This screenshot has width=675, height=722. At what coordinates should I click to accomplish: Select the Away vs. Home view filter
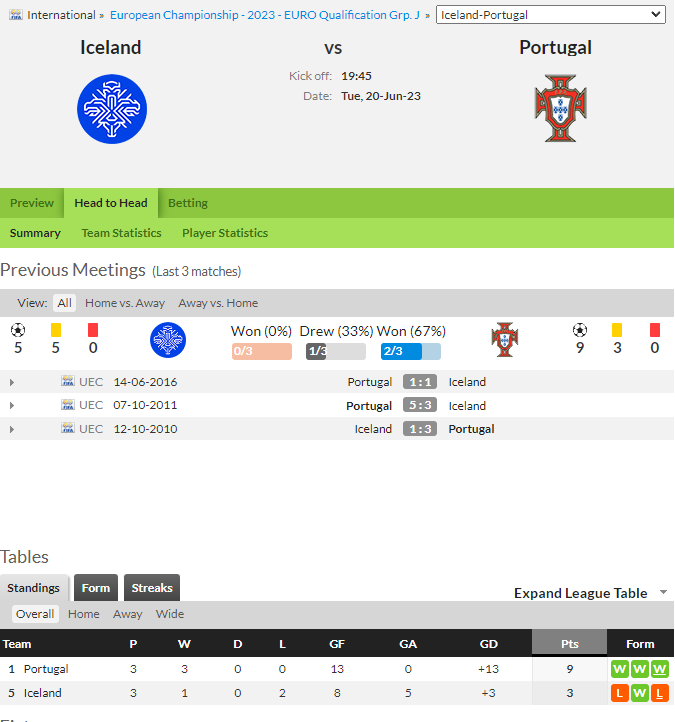[218, 303]
